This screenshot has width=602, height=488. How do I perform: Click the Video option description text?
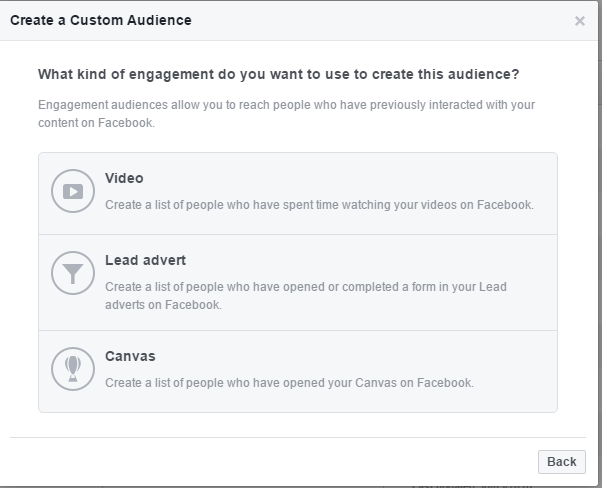[319, 205]
